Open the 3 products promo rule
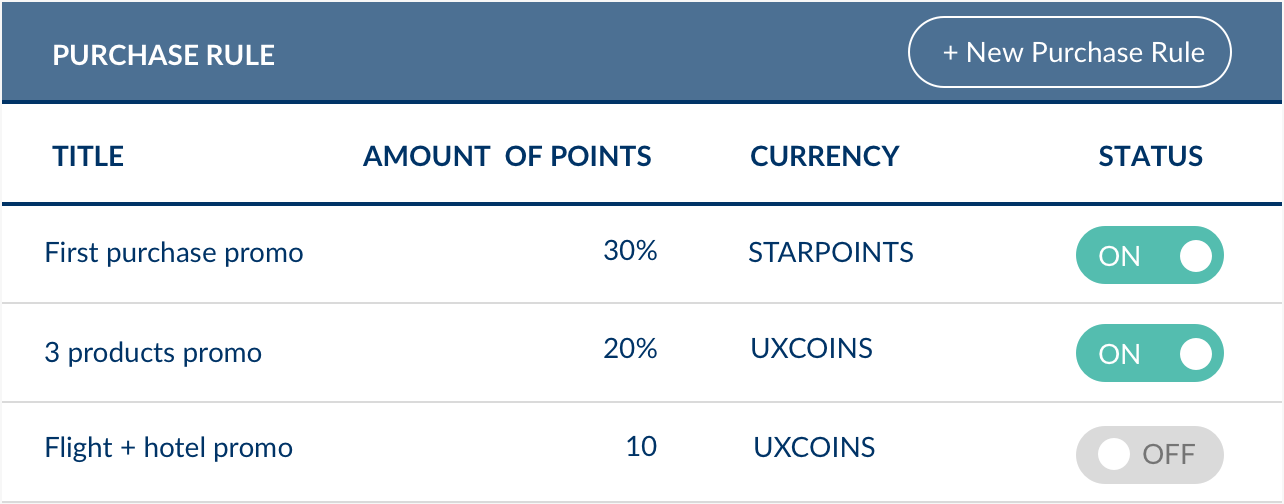Image resolution: width=1284 pixels, height=504 pixels. tap(153, 352)
